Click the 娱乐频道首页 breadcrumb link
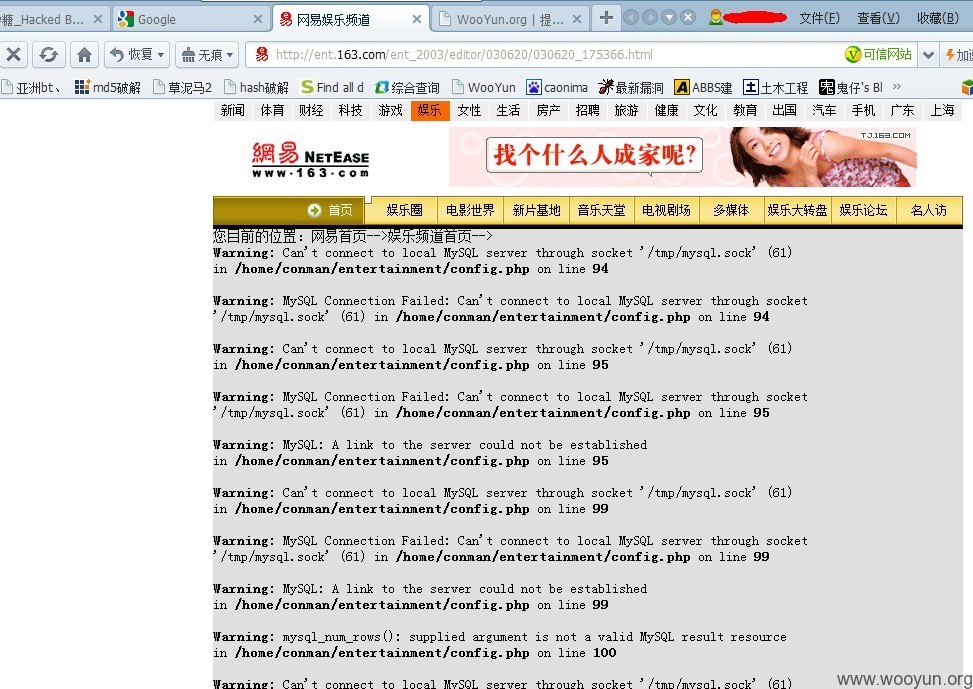The height and width of the screenshot is (689, 973). click(429, 236)
